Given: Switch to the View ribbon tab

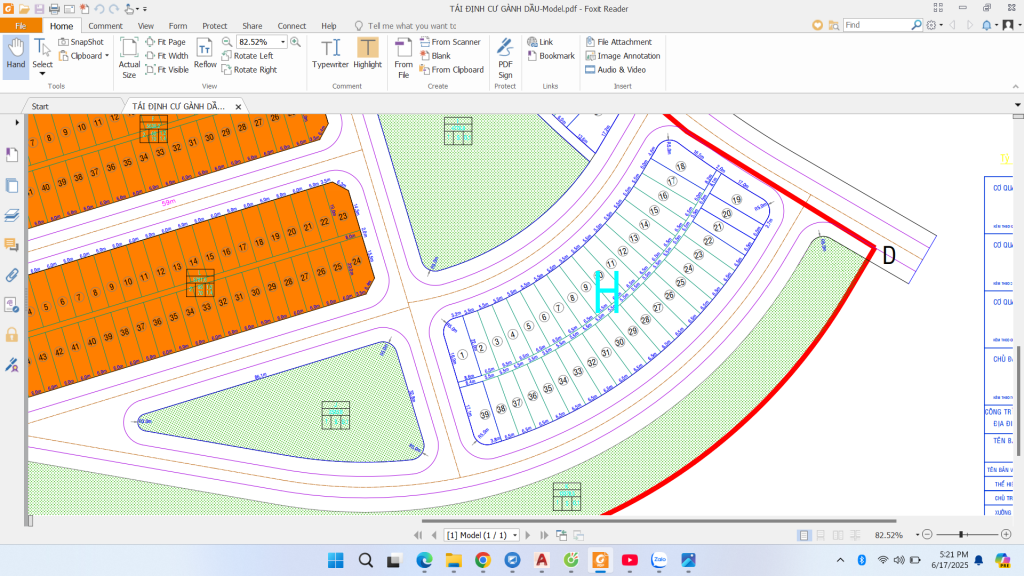Looking at the screenshot, I should (146, 26).
